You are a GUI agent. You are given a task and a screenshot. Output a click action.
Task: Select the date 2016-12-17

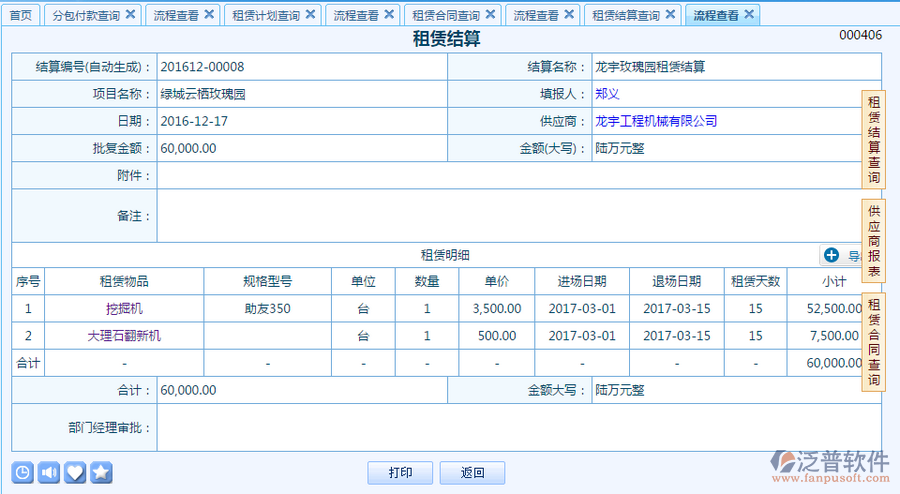pos(194,121)
